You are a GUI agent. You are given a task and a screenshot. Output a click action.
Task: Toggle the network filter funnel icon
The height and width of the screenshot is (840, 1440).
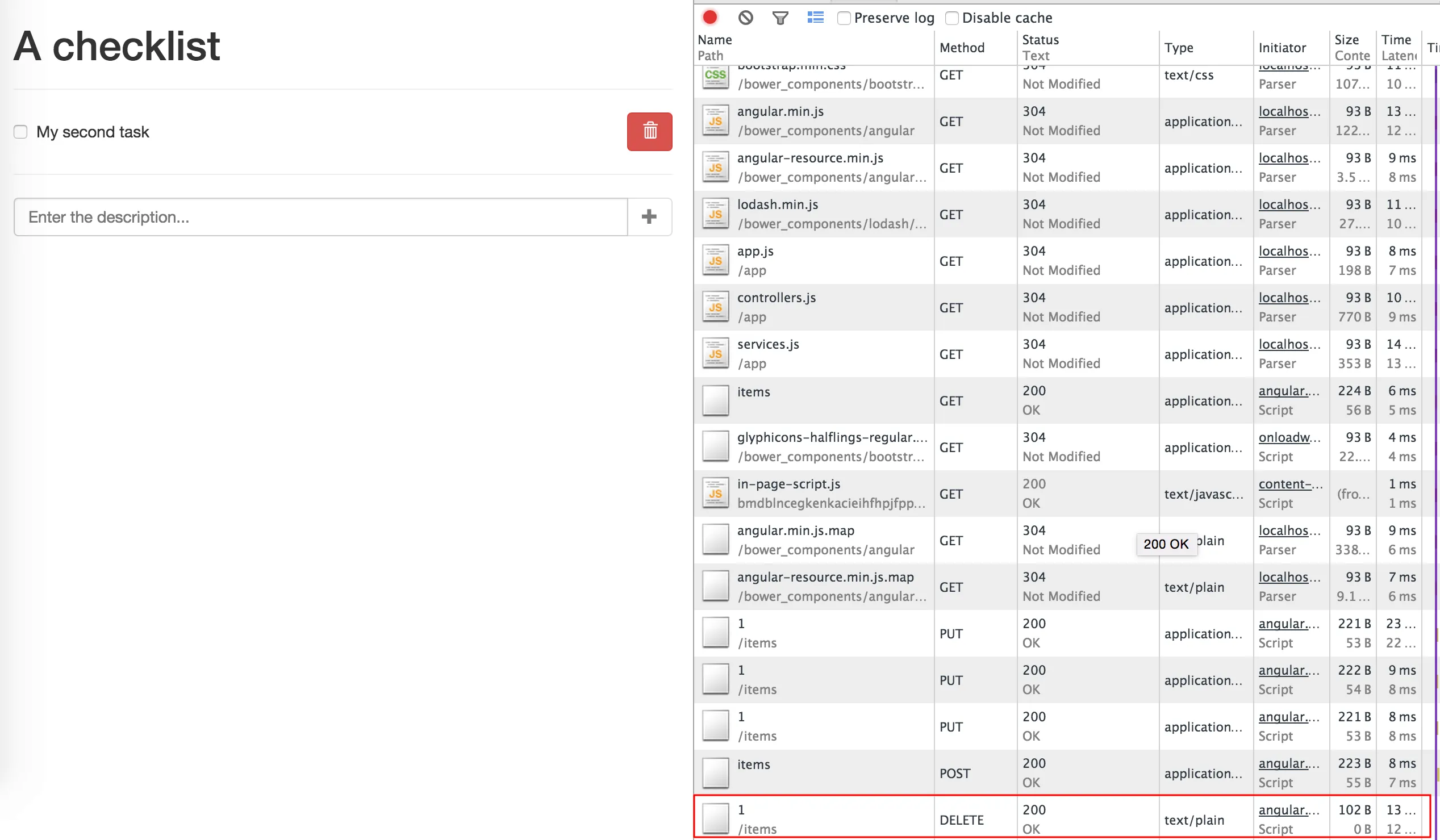(780, 18)
